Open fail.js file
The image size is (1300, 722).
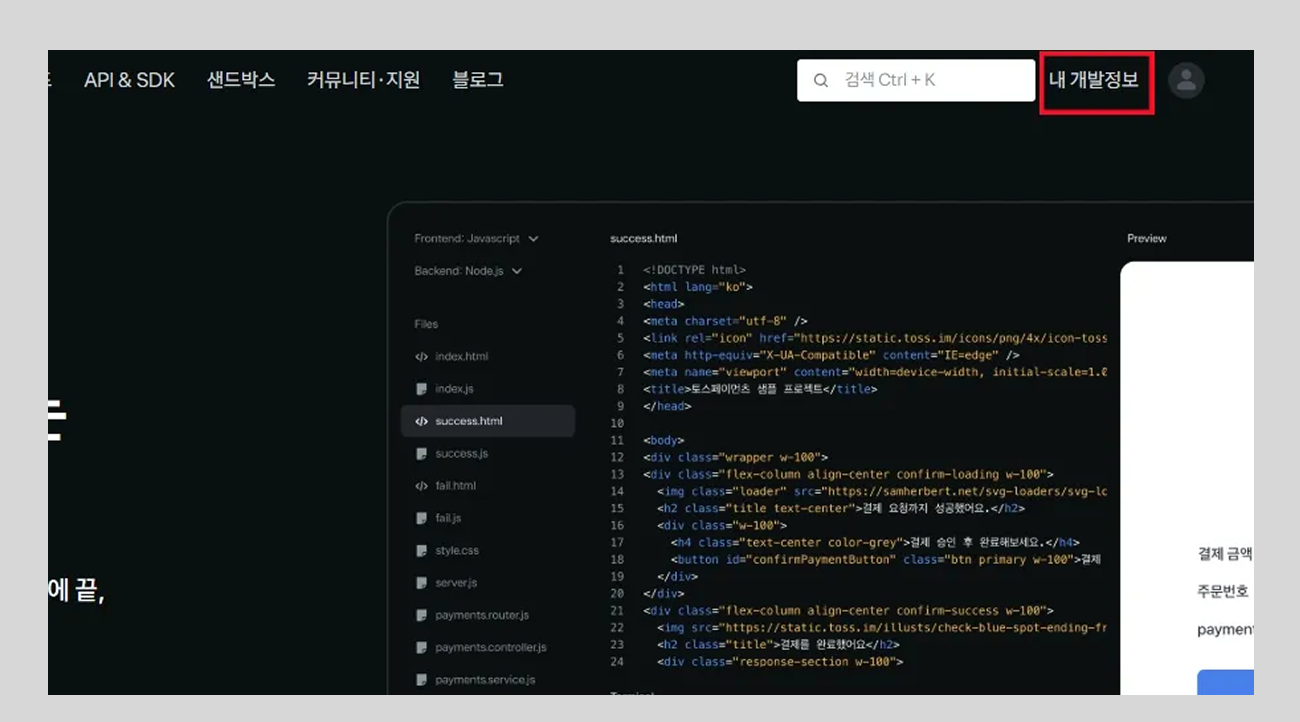pyautogui.click(x=448, y=518)
